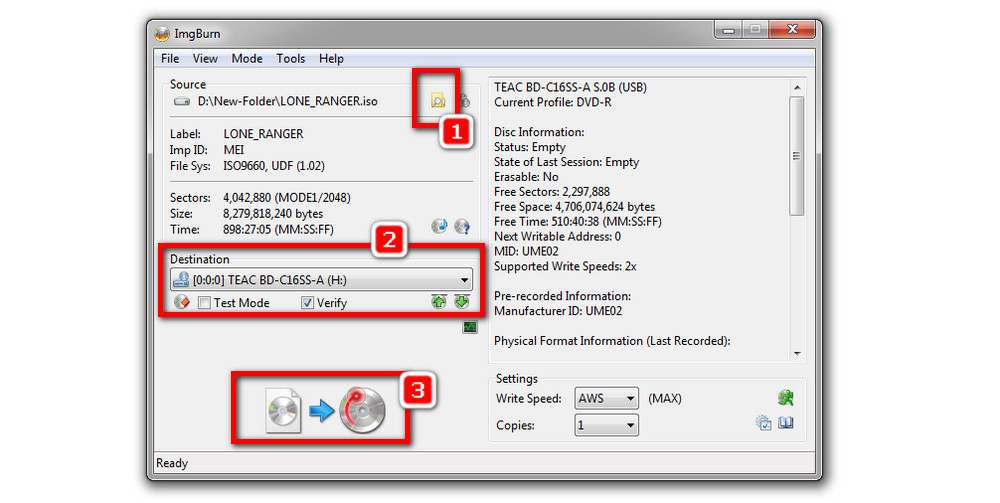Open the File menu
Screen dimensions: 1000x503
[170, 59]
